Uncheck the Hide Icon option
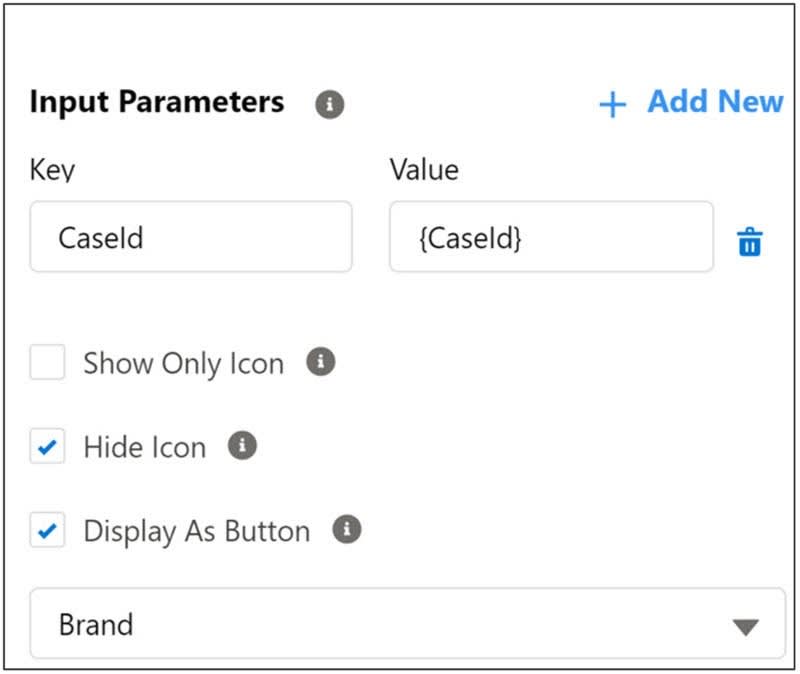 click(x=46, y=446)
